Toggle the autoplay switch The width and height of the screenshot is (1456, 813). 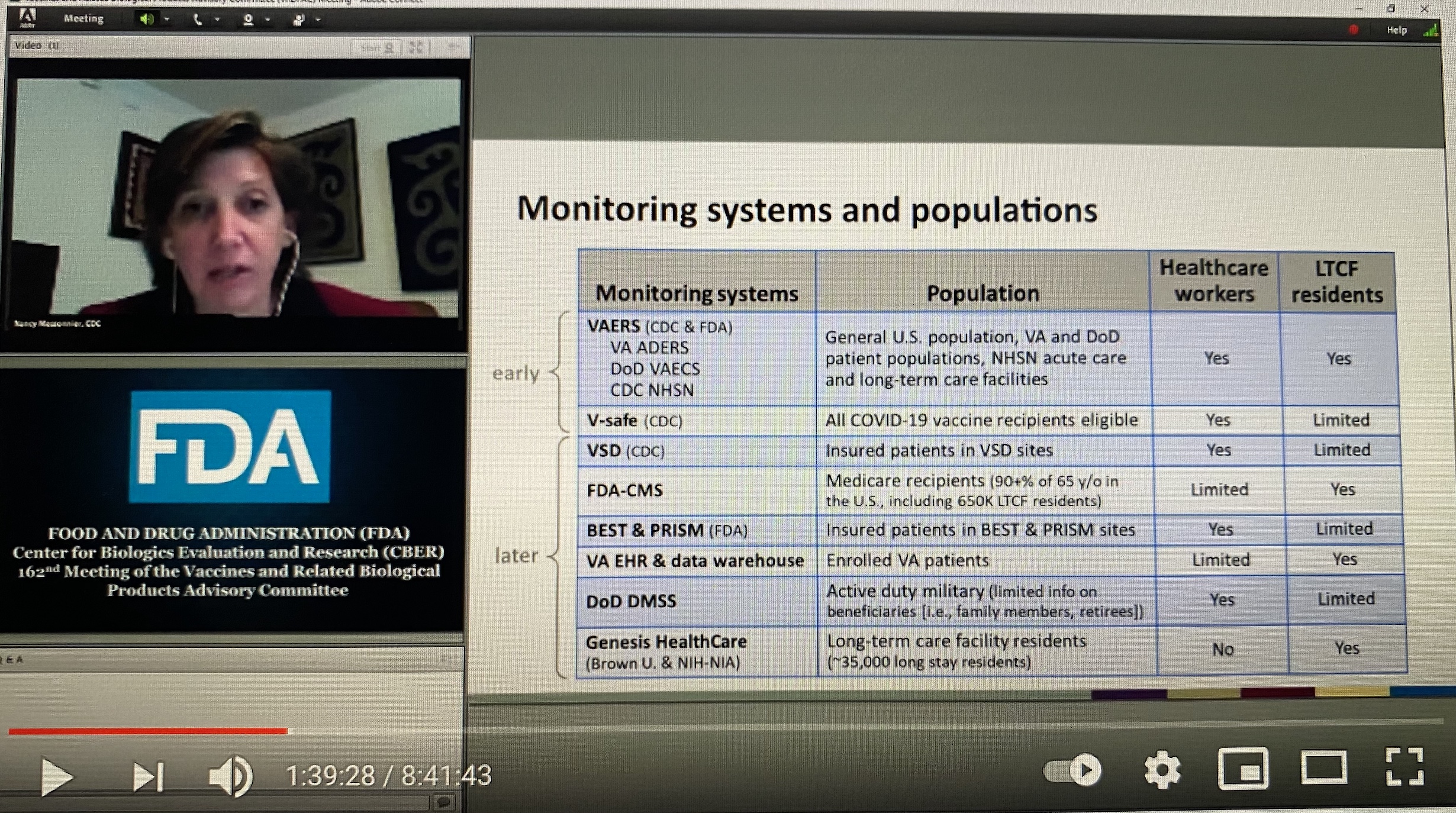coord(1072,770)
